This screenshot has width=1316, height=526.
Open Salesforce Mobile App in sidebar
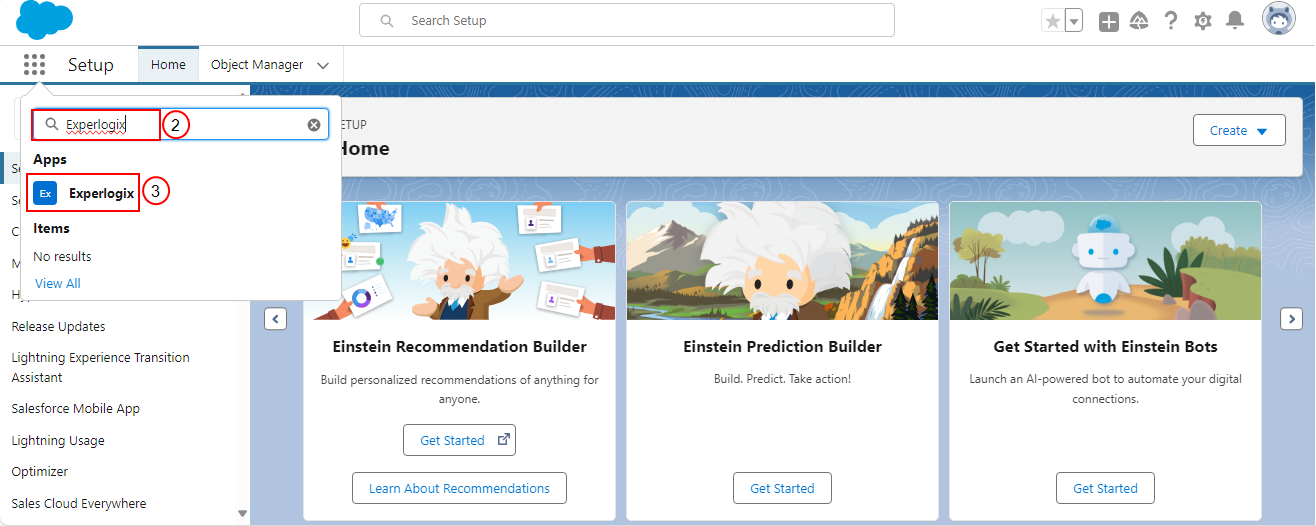pos(75,408)
